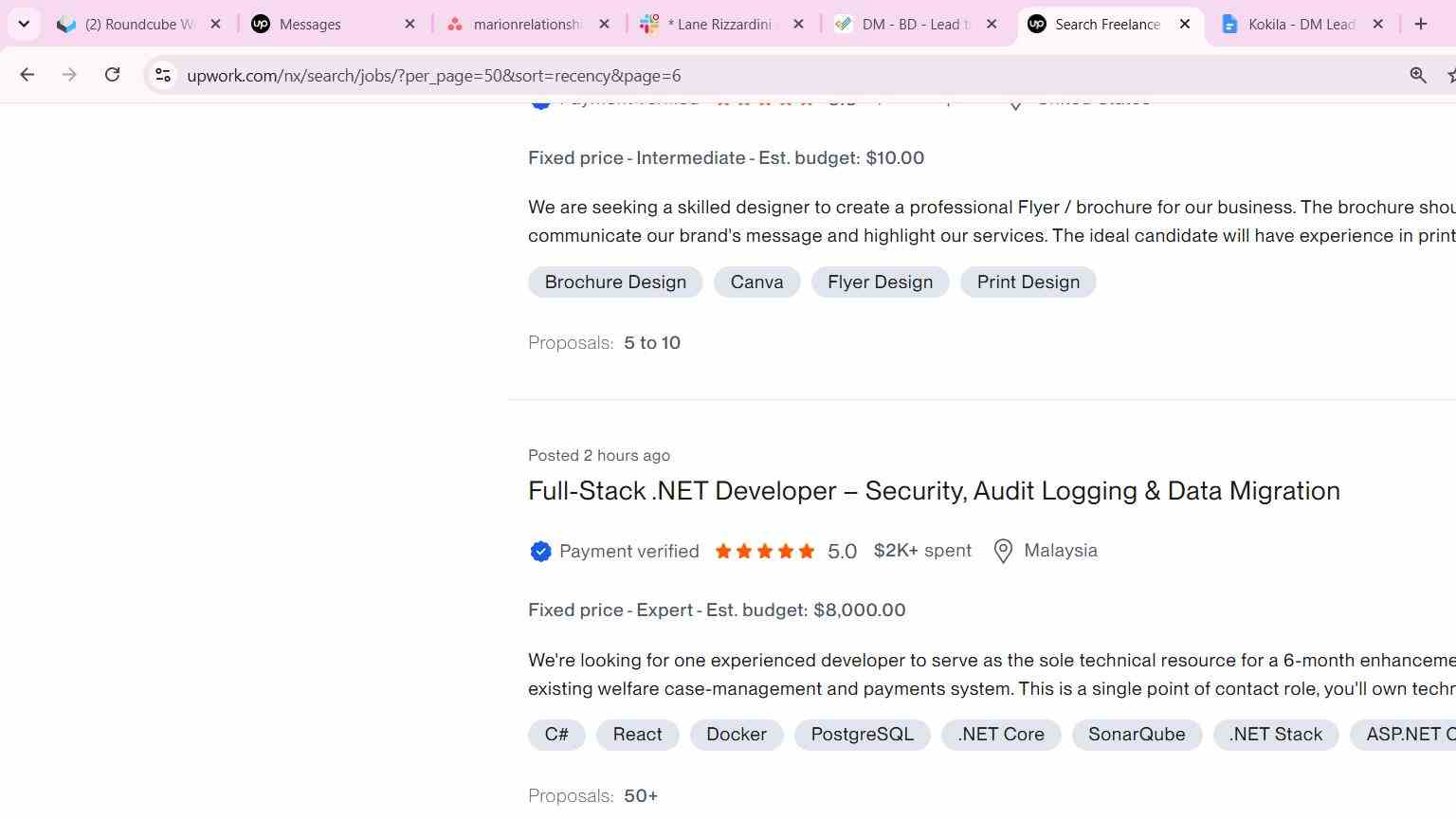Reload the Upwork search page
This screenshot has height=819, width=1456.
tap(112, 75)
